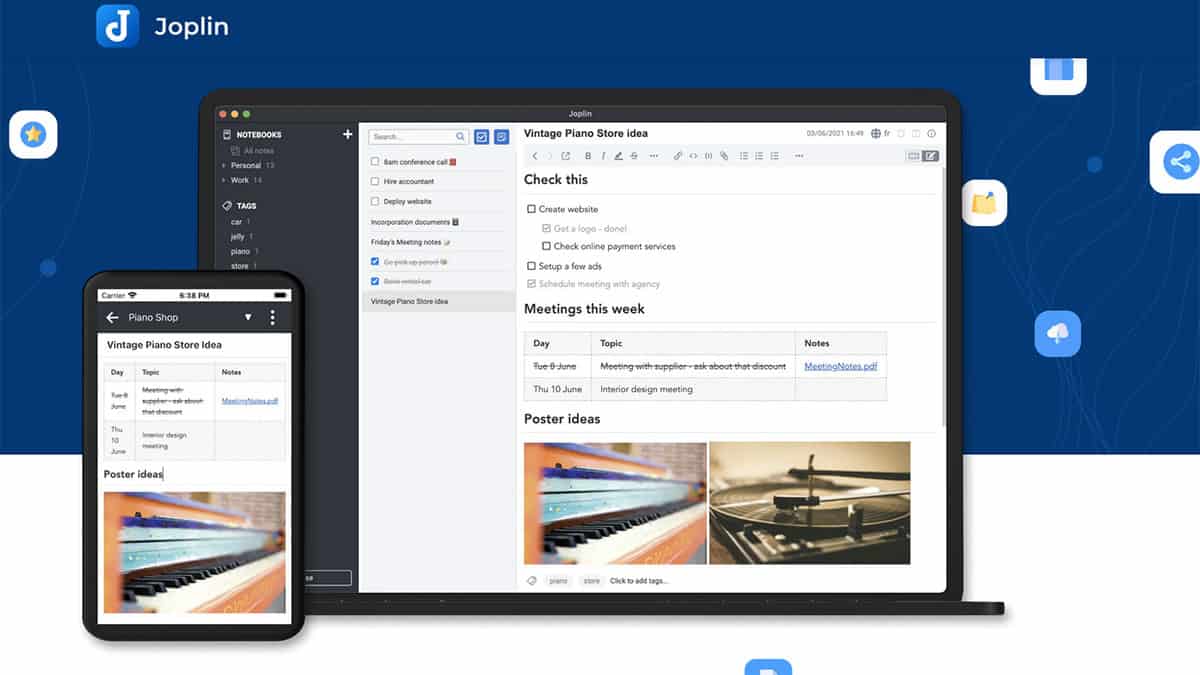Uncheck the completed Go pick up parcel to-do
This screenshot has width=1200, height=675.
pyautogui.click(x=376, y=261)
